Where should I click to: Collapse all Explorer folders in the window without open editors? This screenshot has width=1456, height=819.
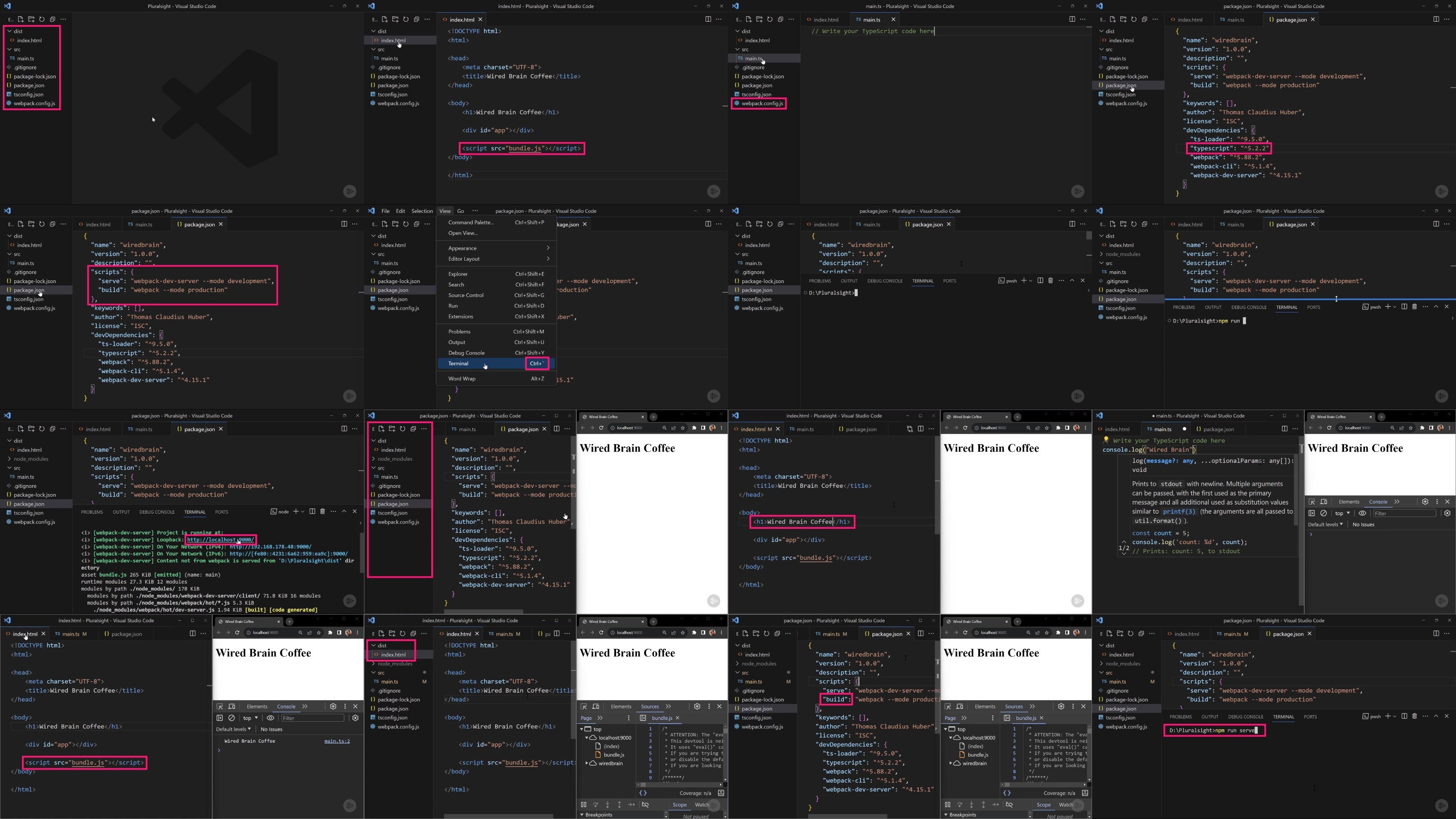tap(53, 19)
